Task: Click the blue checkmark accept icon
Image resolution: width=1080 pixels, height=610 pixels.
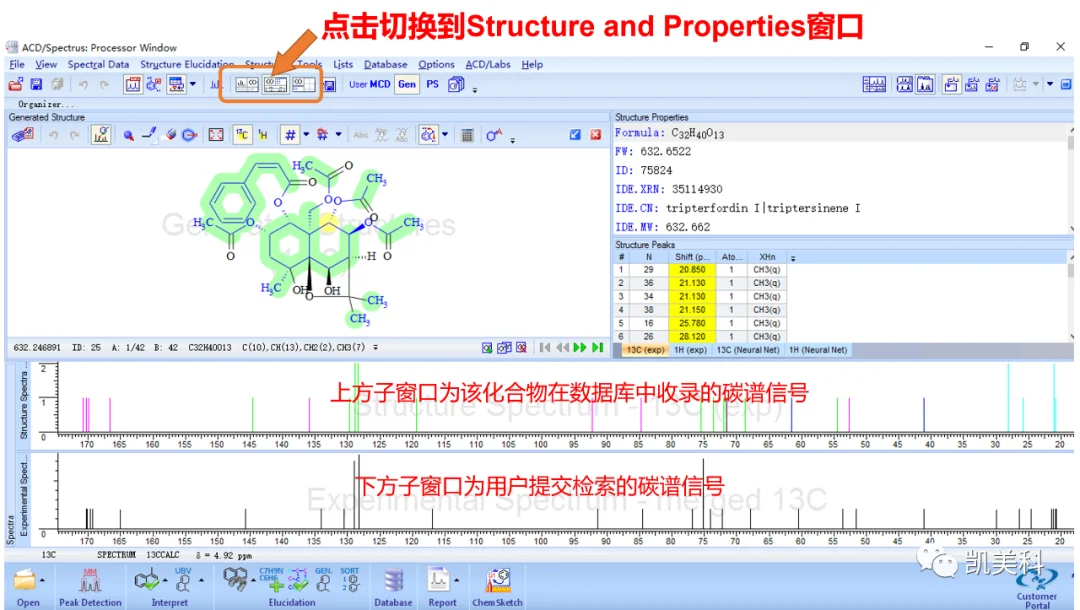Action: click(575, 135)
